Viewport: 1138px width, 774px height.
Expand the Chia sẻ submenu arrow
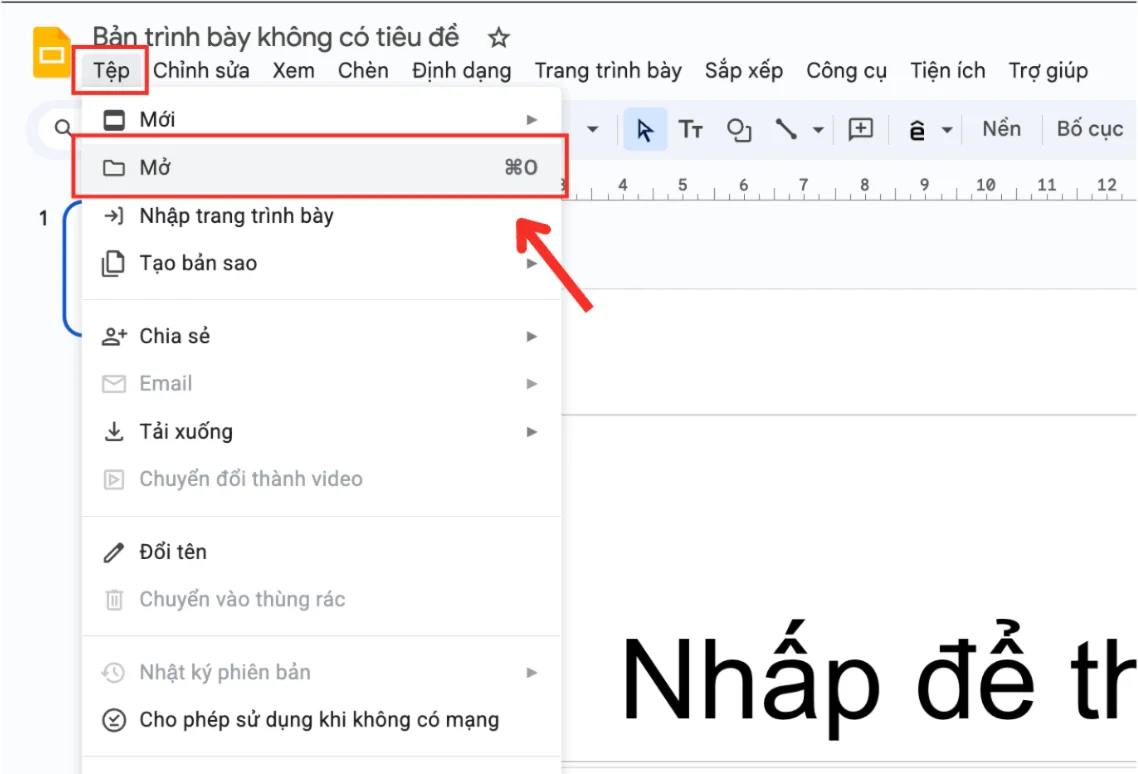pyautogui.click(x=532, y=336)
